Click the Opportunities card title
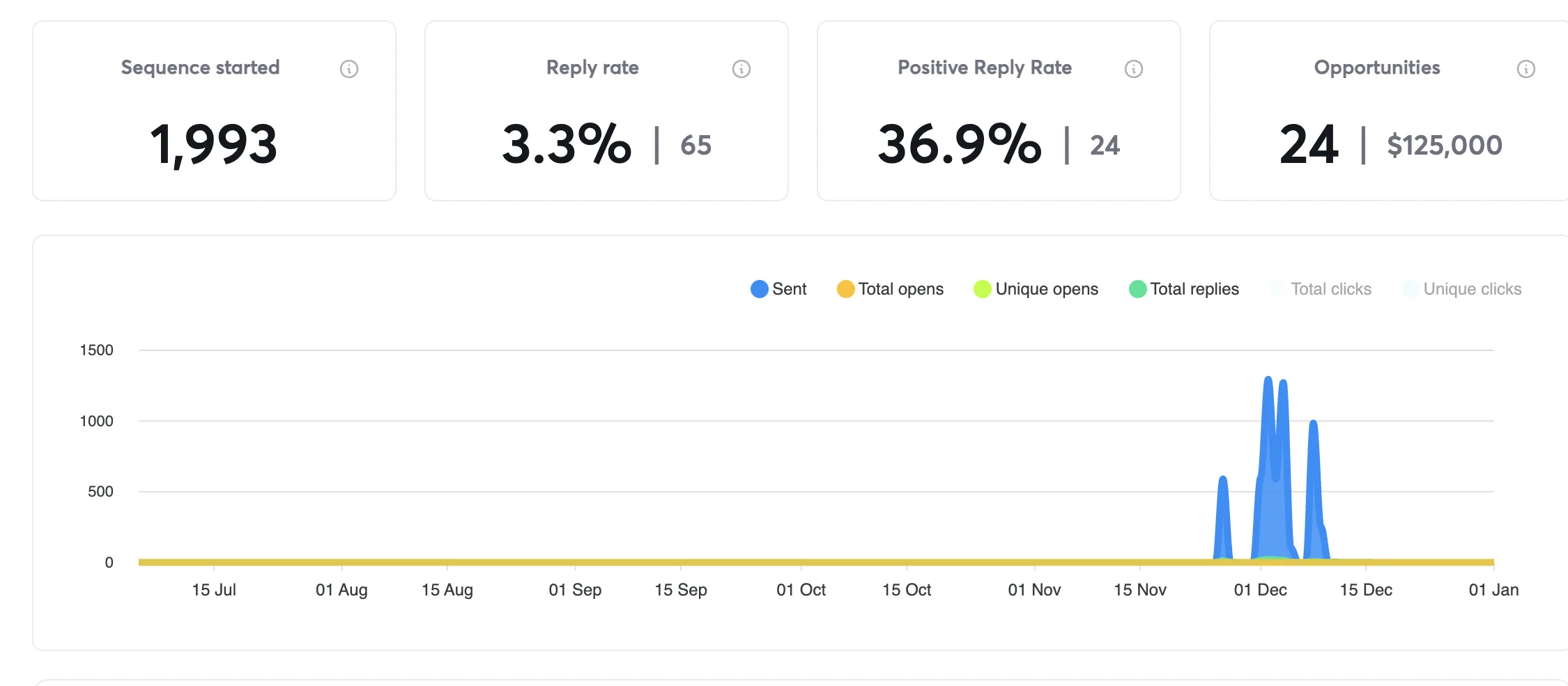This screenshot has height=686, width=1568. [x=1377, y=68]
